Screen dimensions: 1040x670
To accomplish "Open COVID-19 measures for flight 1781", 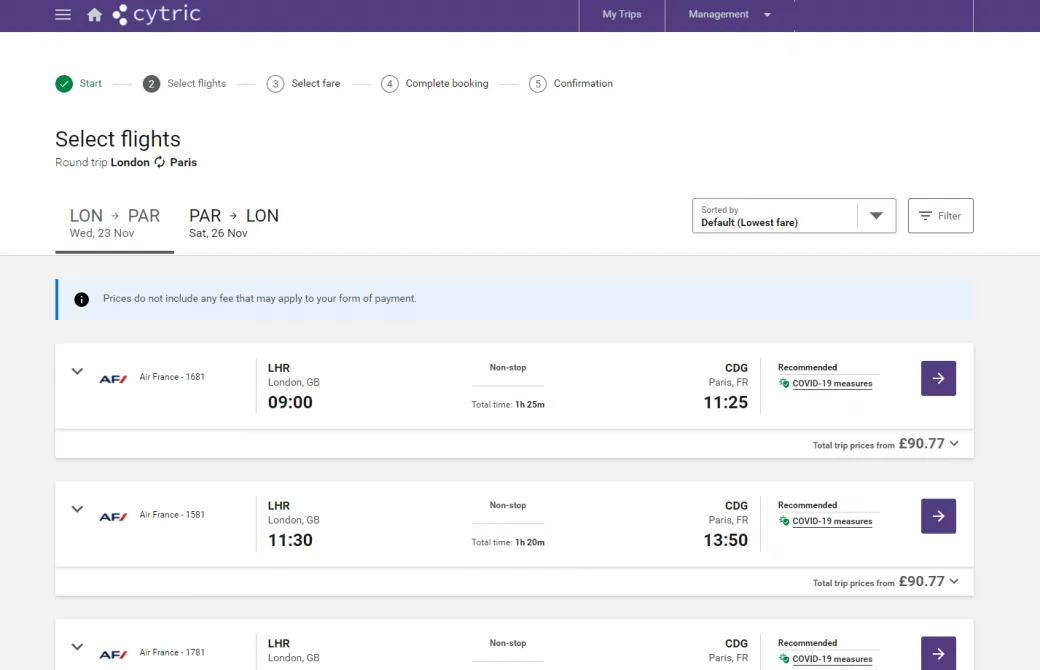I will [x=832, y=659].
